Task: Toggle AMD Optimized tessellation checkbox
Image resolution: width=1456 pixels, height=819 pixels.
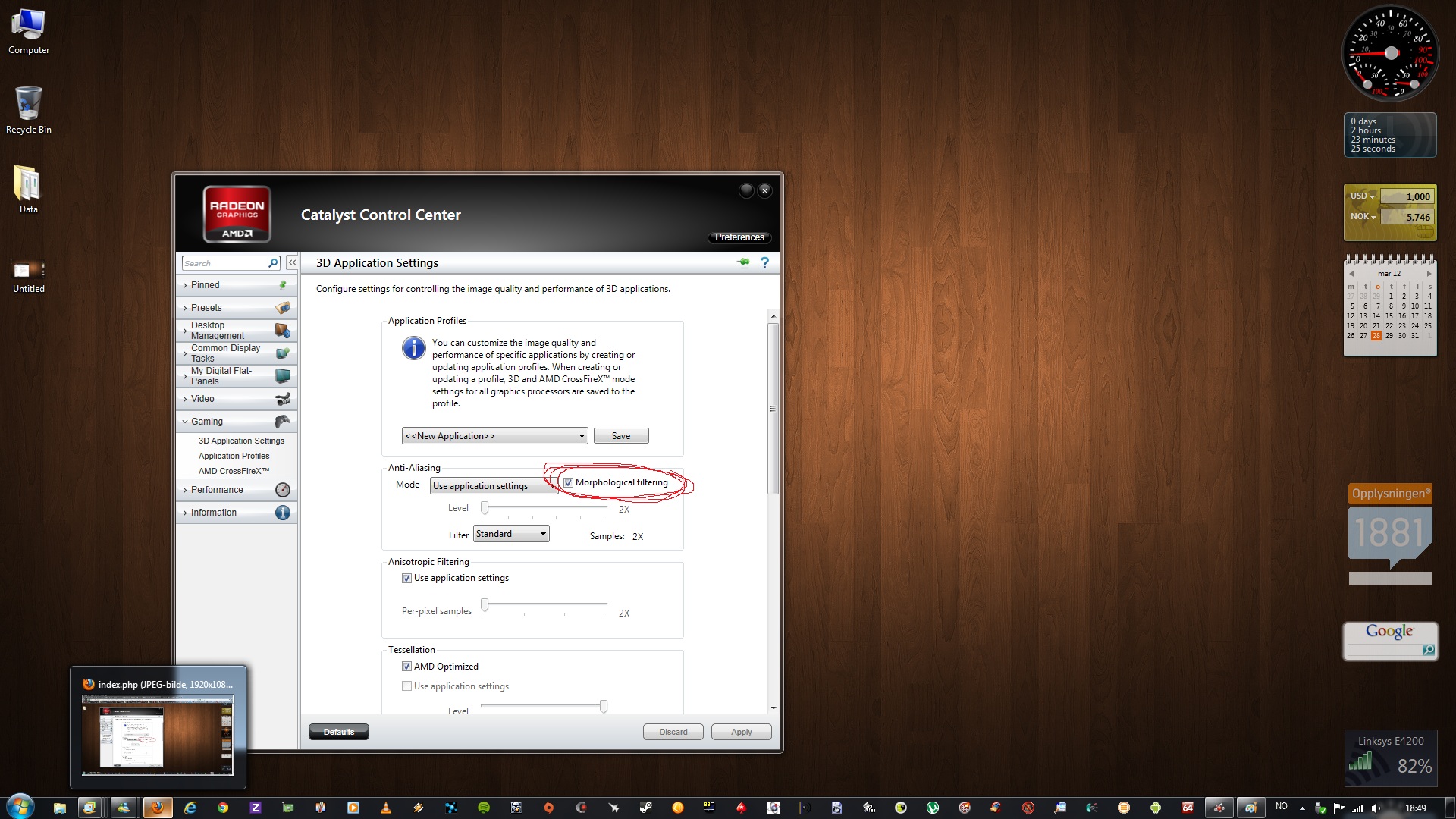Action: 406,667
